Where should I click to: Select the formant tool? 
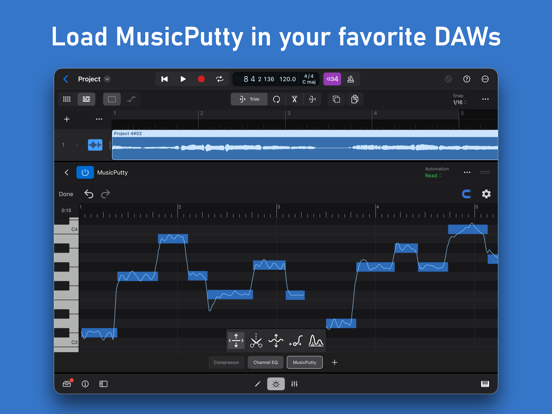click(x=316, y=341)
